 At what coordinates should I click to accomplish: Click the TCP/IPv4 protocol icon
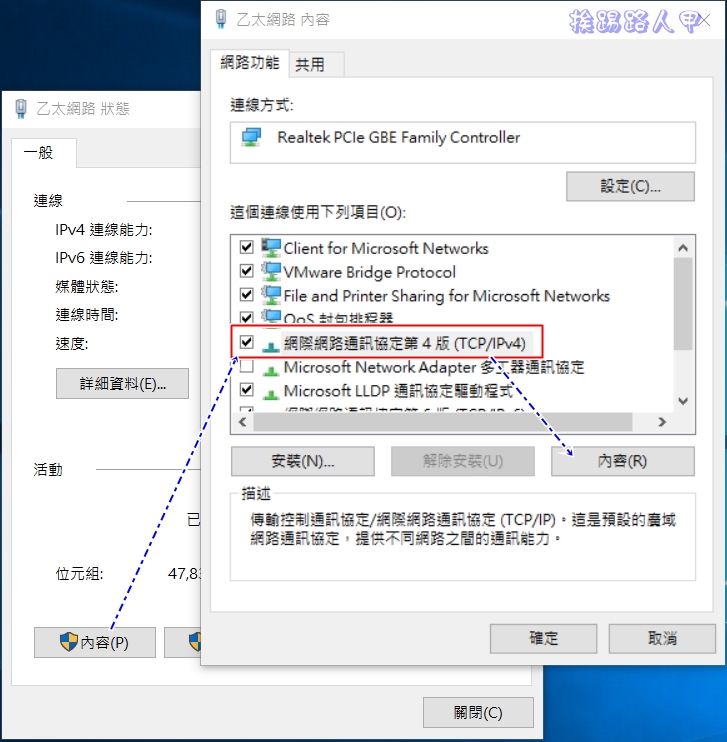pyautogui.click(x=271, y=346)
